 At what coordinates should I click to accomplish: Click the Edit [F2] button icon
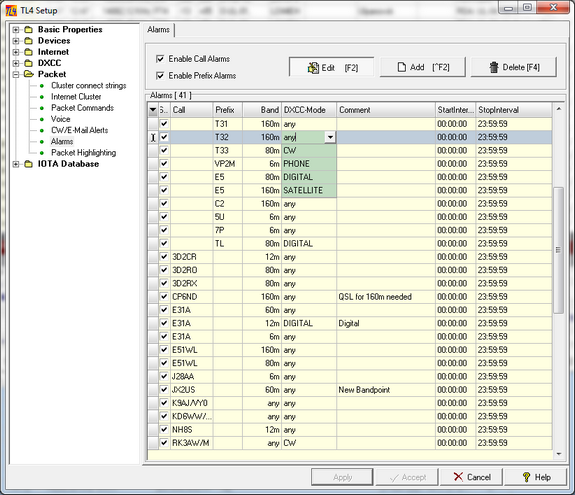(x=313, y=68)
